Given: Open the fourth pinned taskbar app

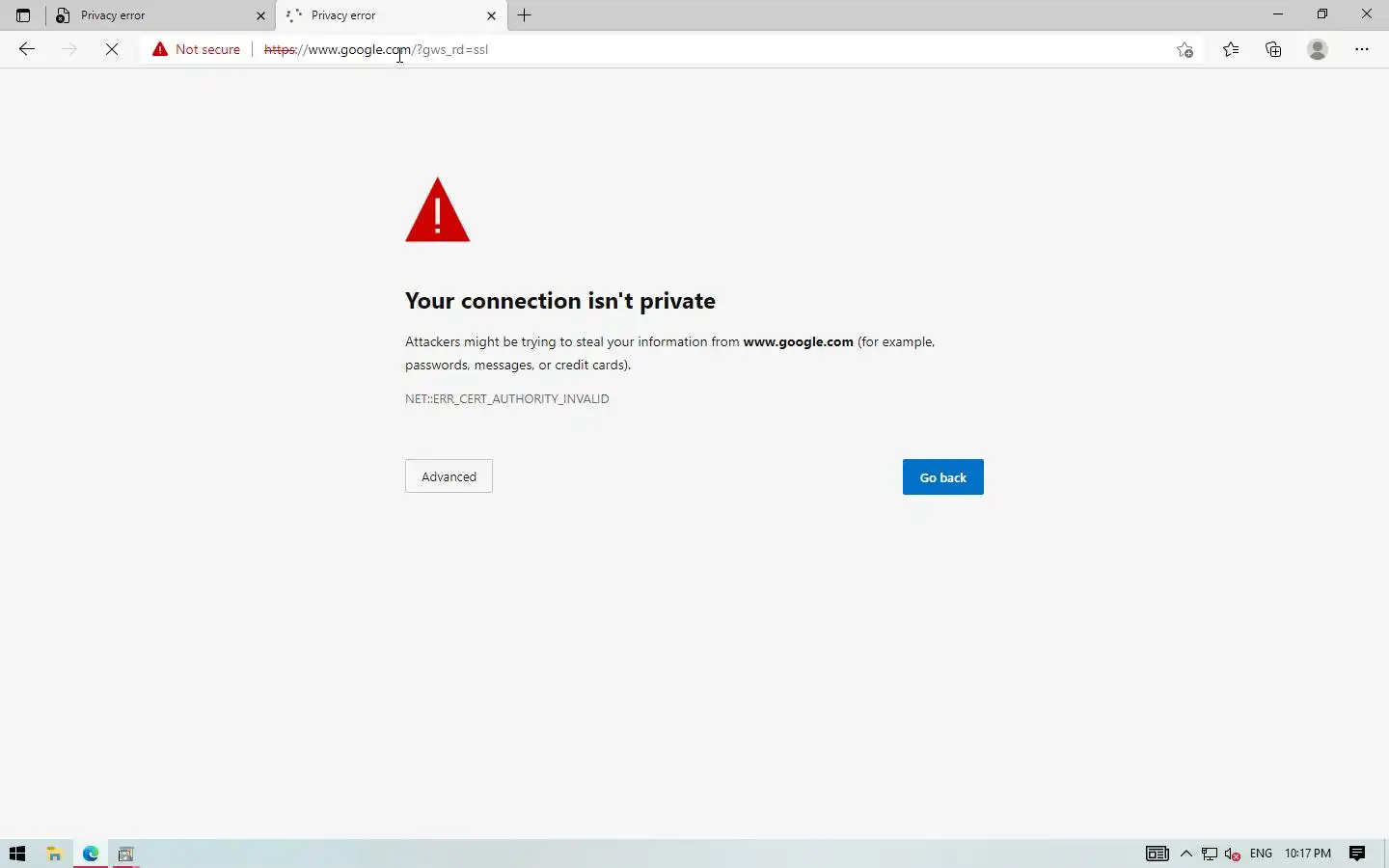Looking at the screenshot, I should 125,854.
